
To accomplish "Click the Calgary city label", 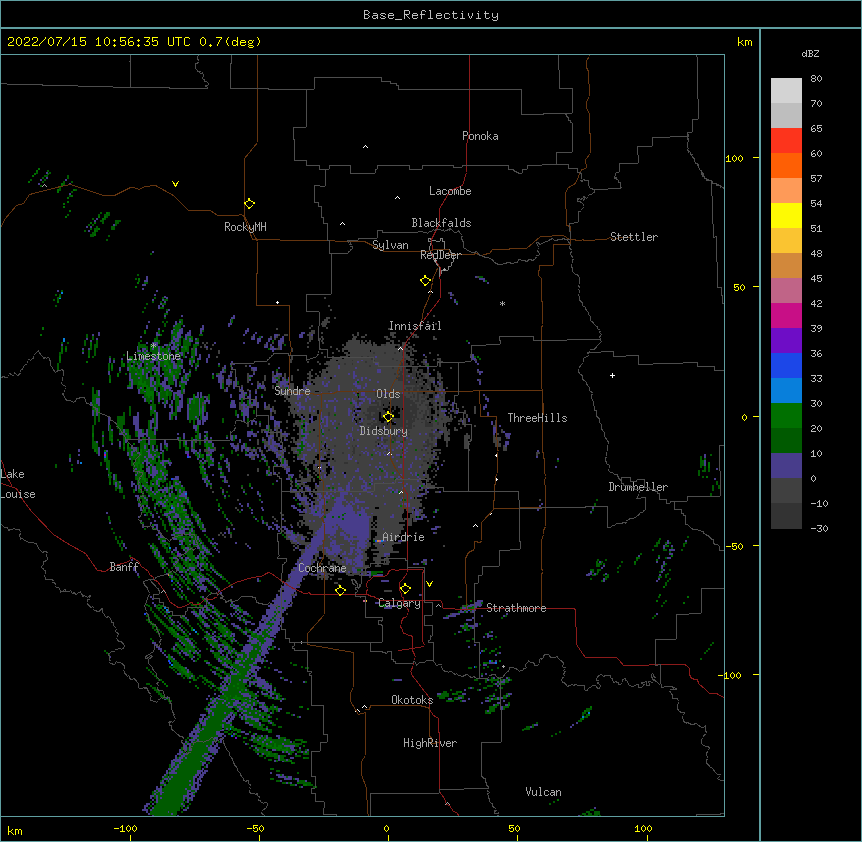I will click(x=399, y=603).
